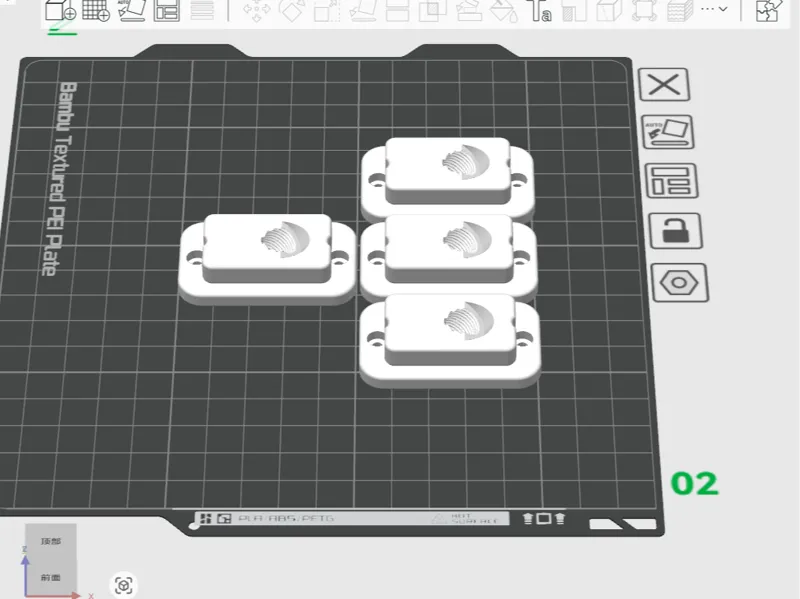Select the Paint bucket color painting tool
Screen dimensions: 800x599
pyautogui.click(x=503, y=10)
